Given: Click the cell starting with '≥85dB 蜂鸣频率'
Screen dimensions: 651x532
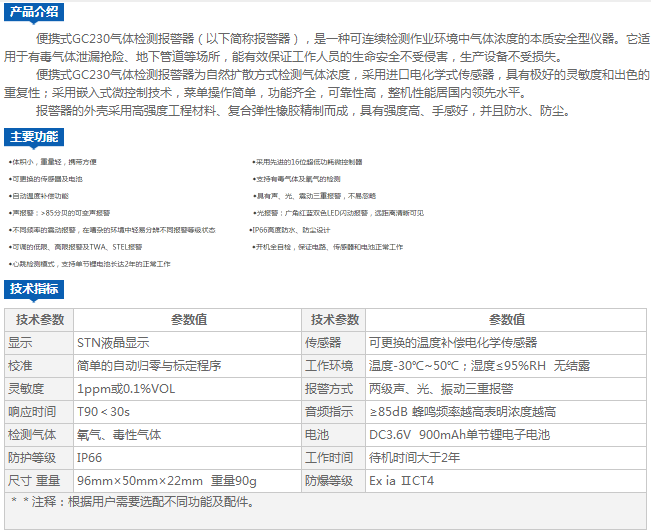Looking at the screenshot, I should tap(506, 412).
